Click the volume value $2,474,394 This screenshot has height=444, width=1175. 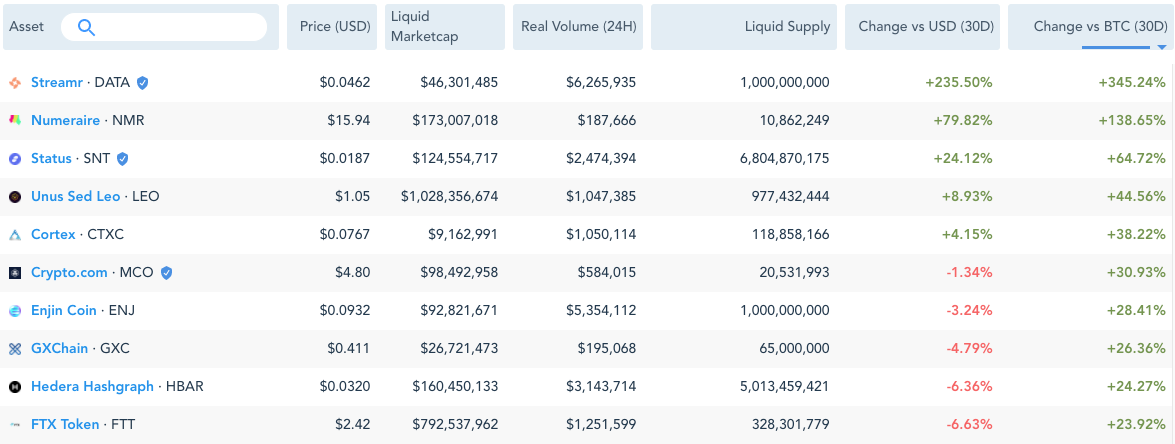601,159
